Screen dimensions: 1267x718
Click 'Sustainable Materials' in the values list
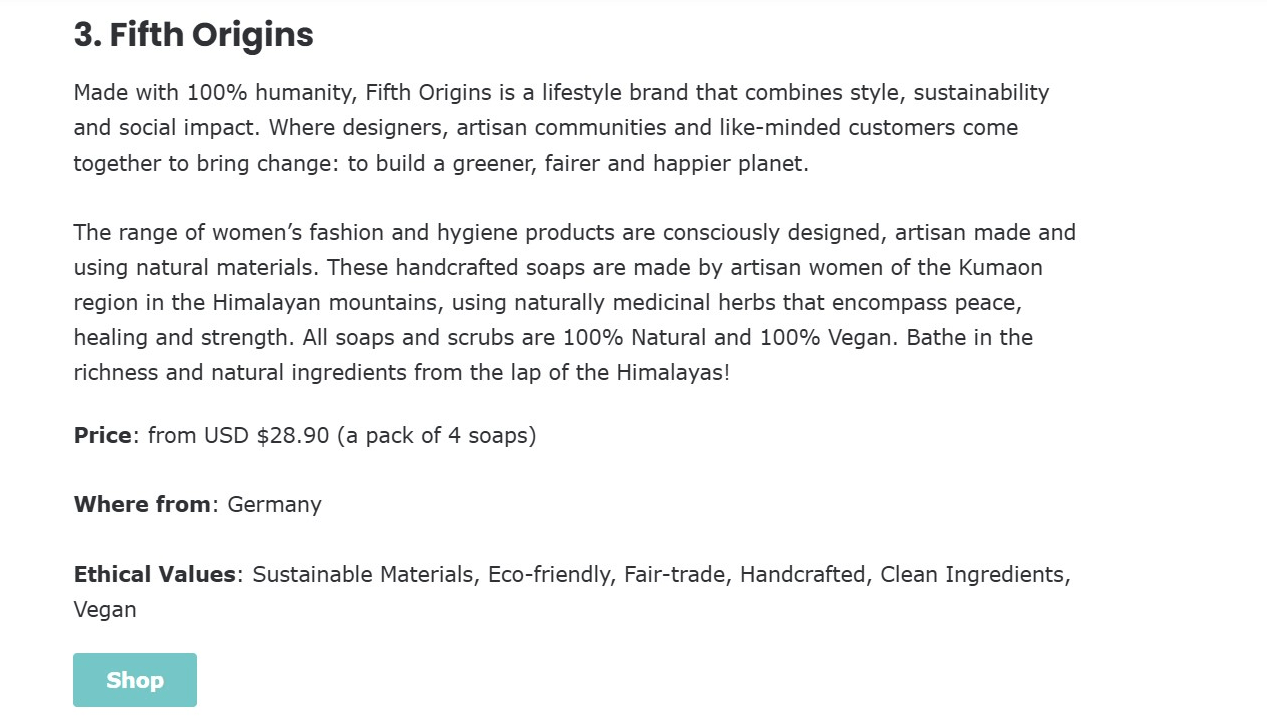(366, 575)
